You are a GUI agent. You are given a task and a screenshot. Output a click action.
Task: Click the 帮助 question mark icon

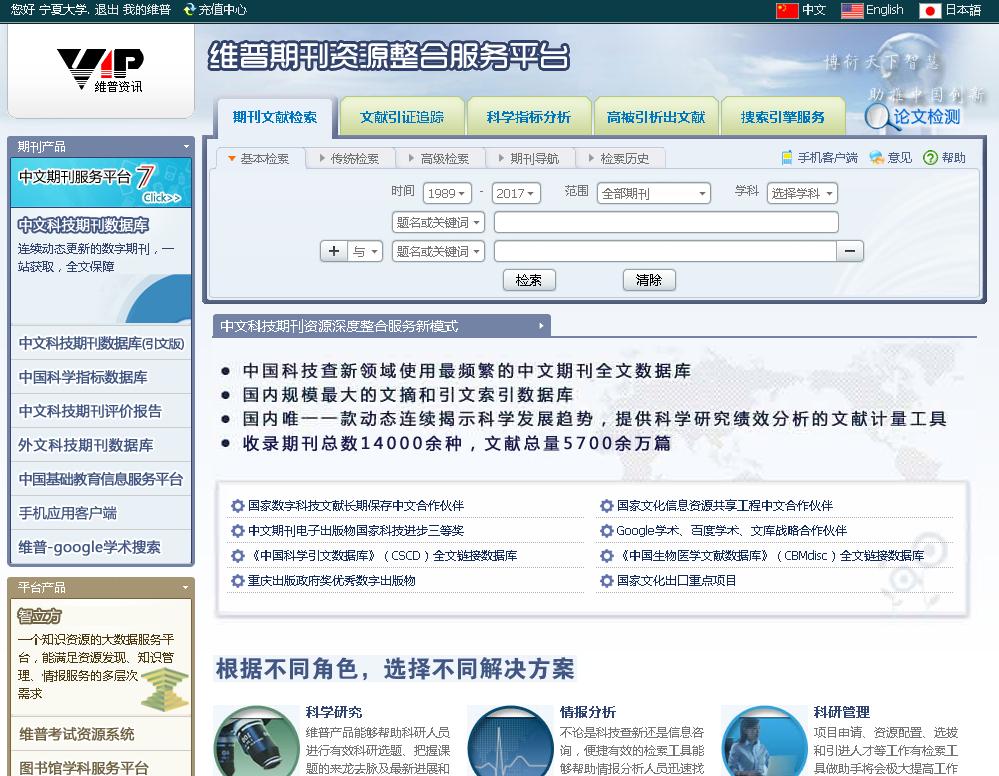pos(930,157)
